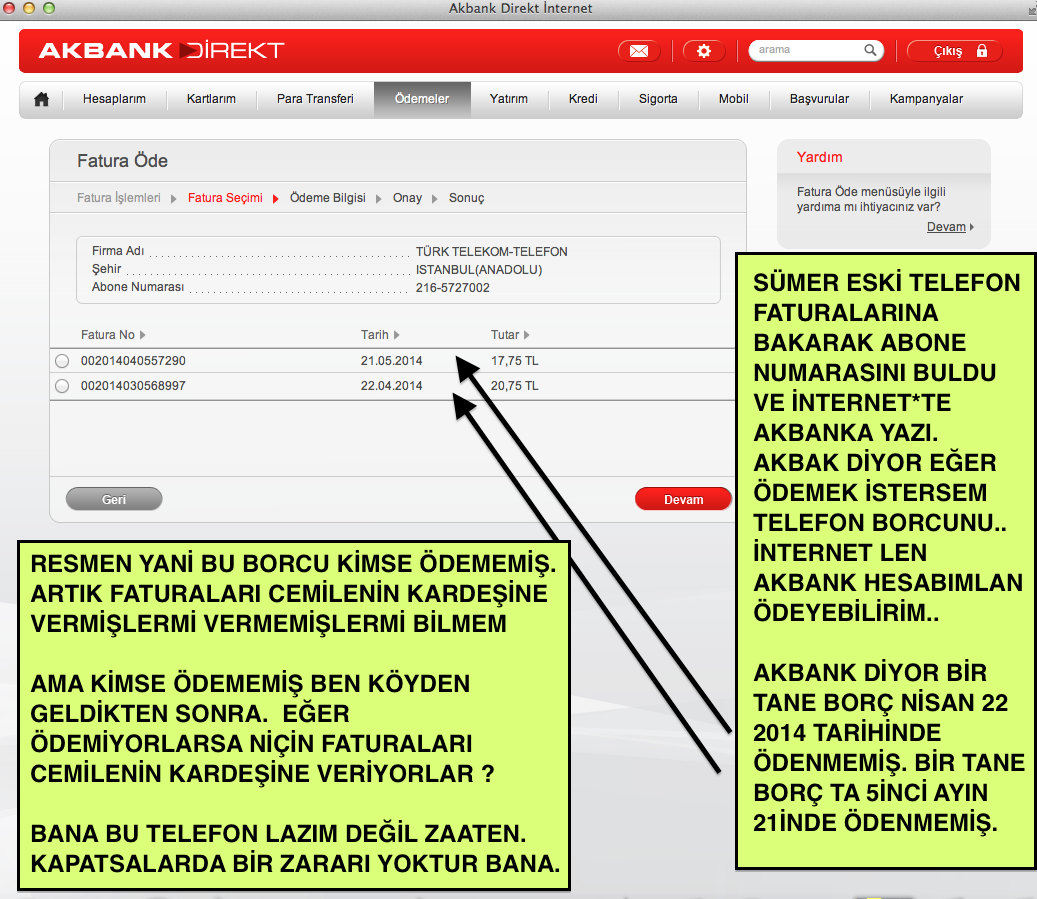Click the Onay step
The width and height of the screenshot is (1037, 899).
407,198
